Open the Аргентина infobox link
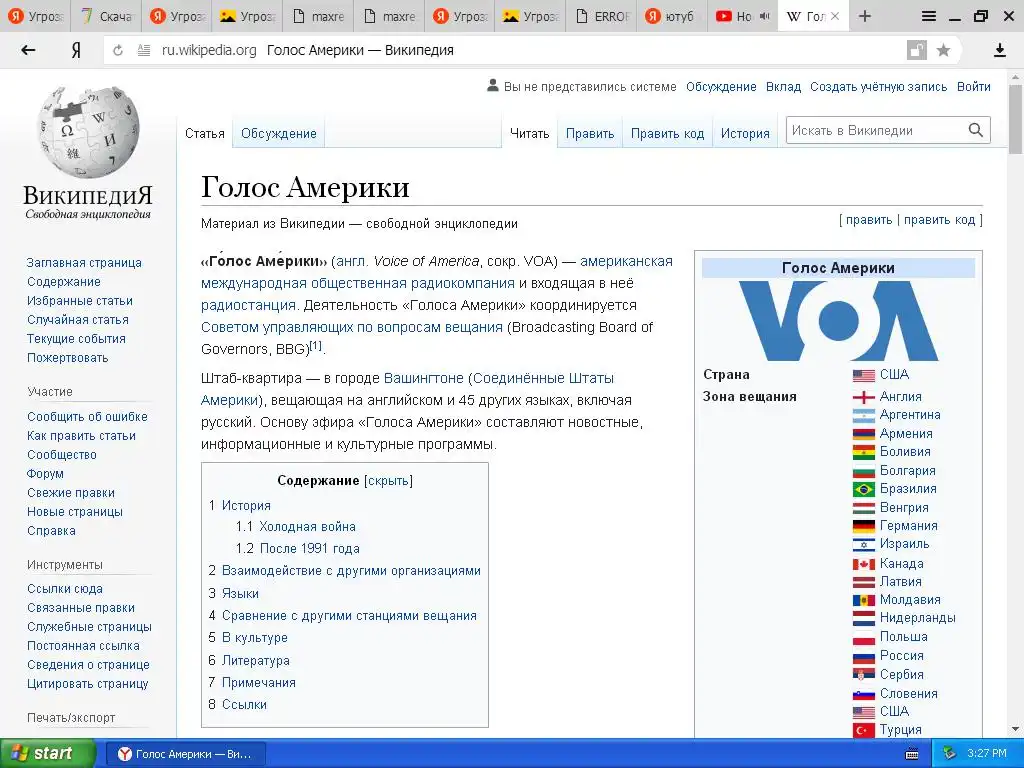Screen dimensions: 1024x768 (910, 415)
